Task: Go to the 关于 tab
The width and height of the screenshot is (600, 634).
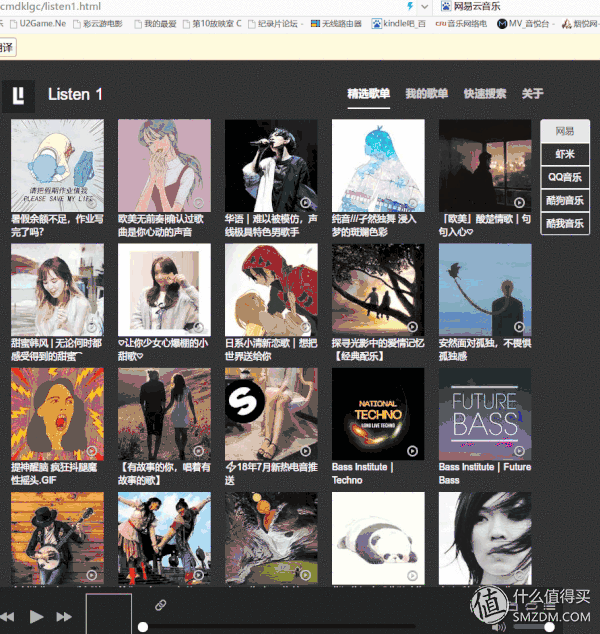Action: (x=532, y=94)
